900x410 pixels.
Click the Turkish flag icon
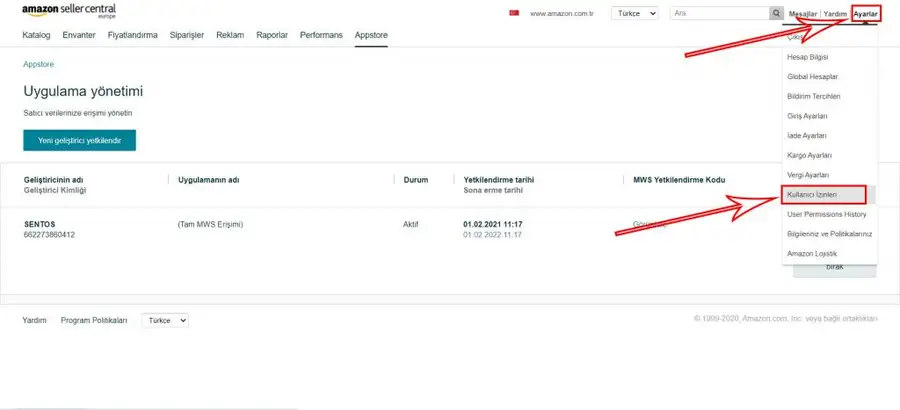tap(514, 13)
